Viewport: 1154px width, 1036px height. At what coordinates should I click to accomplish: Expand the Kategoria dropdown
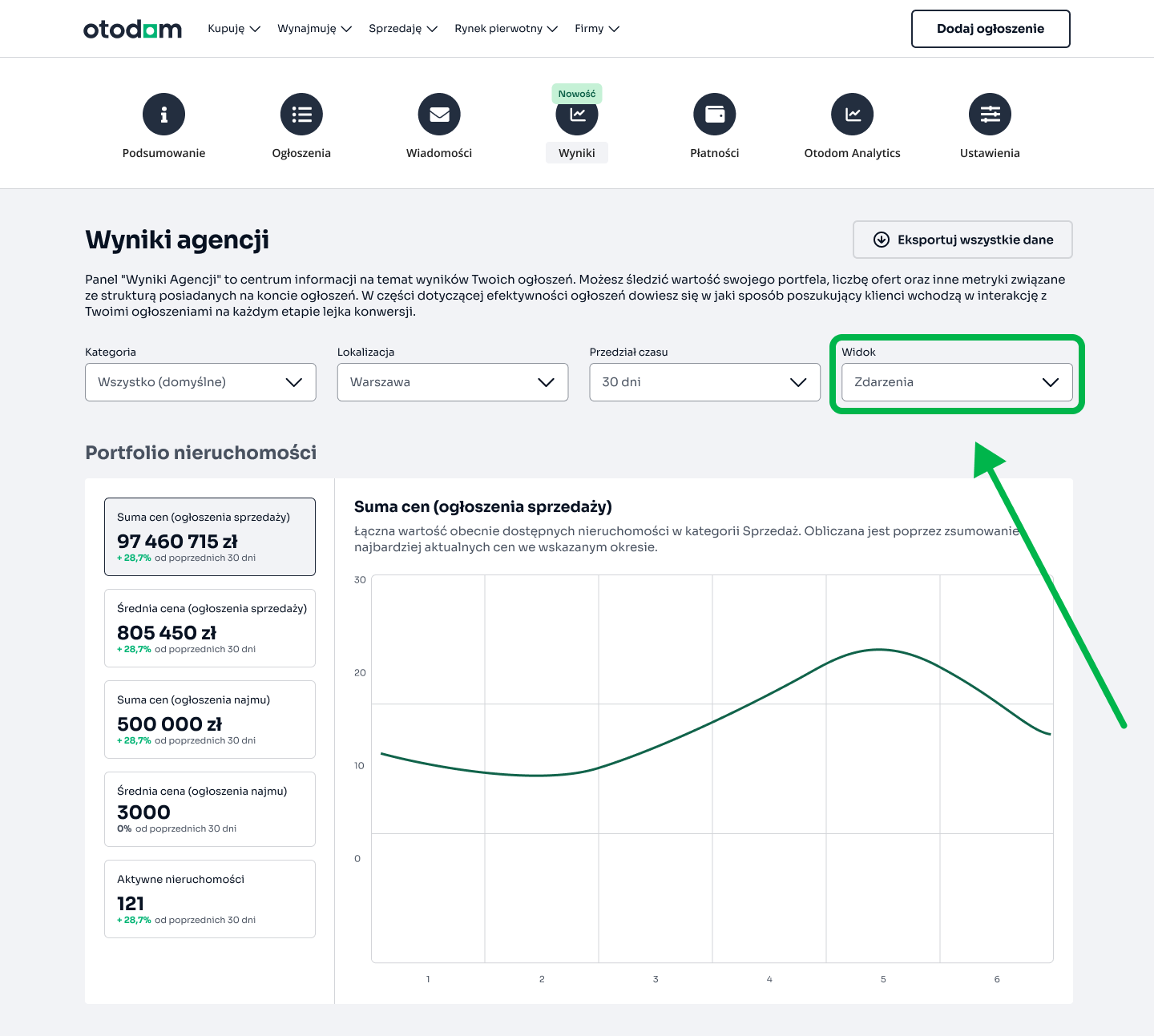pos(200,382)
